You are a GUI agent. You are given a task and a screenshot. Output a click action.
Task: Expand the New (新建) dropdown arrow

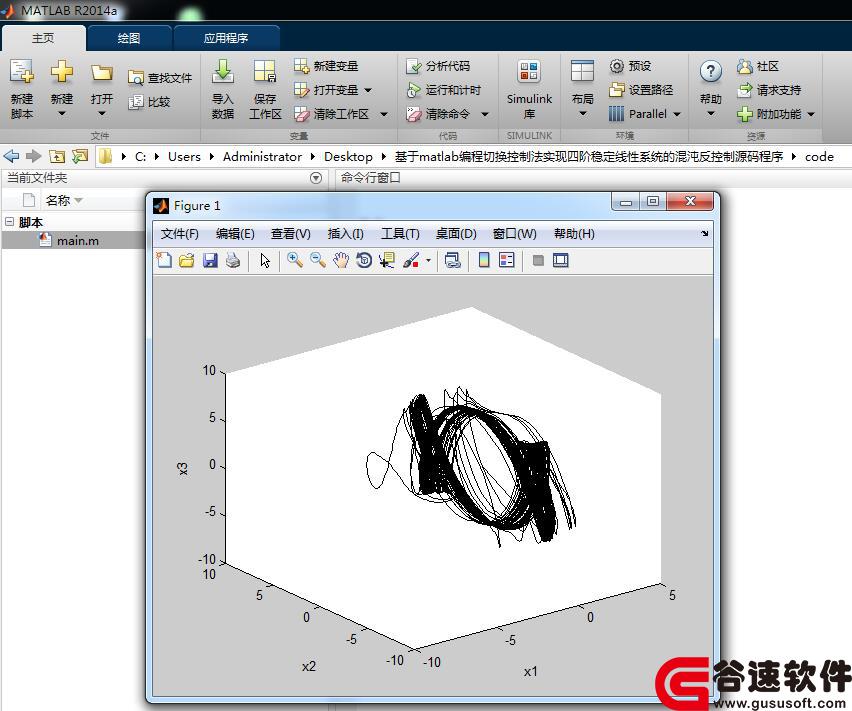61,114
